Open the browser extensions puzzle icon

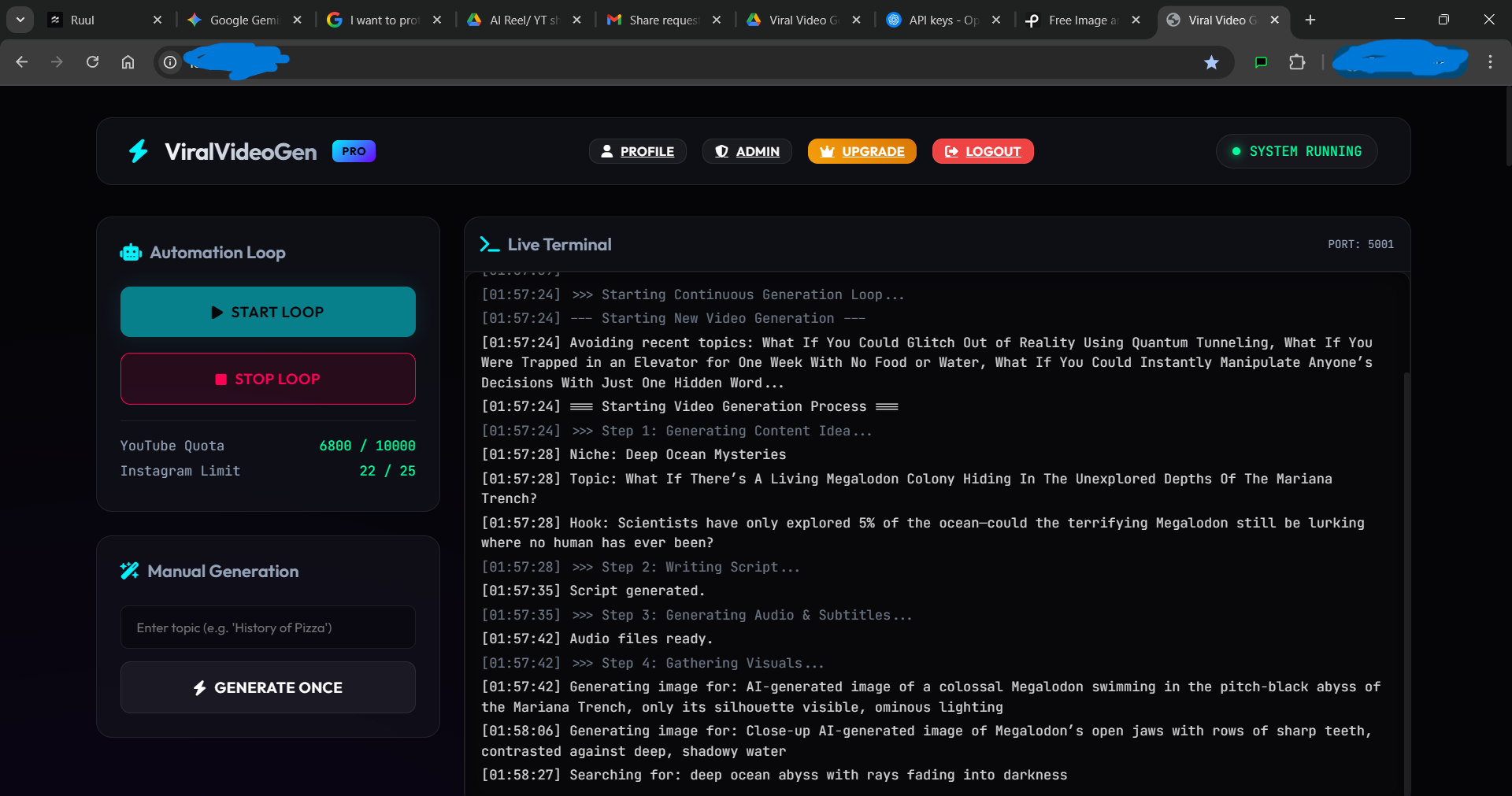1297,62
